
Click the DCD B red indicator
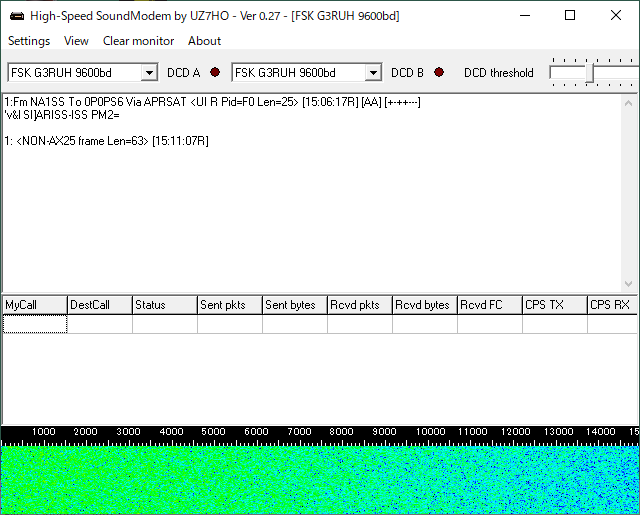[439, 72]
